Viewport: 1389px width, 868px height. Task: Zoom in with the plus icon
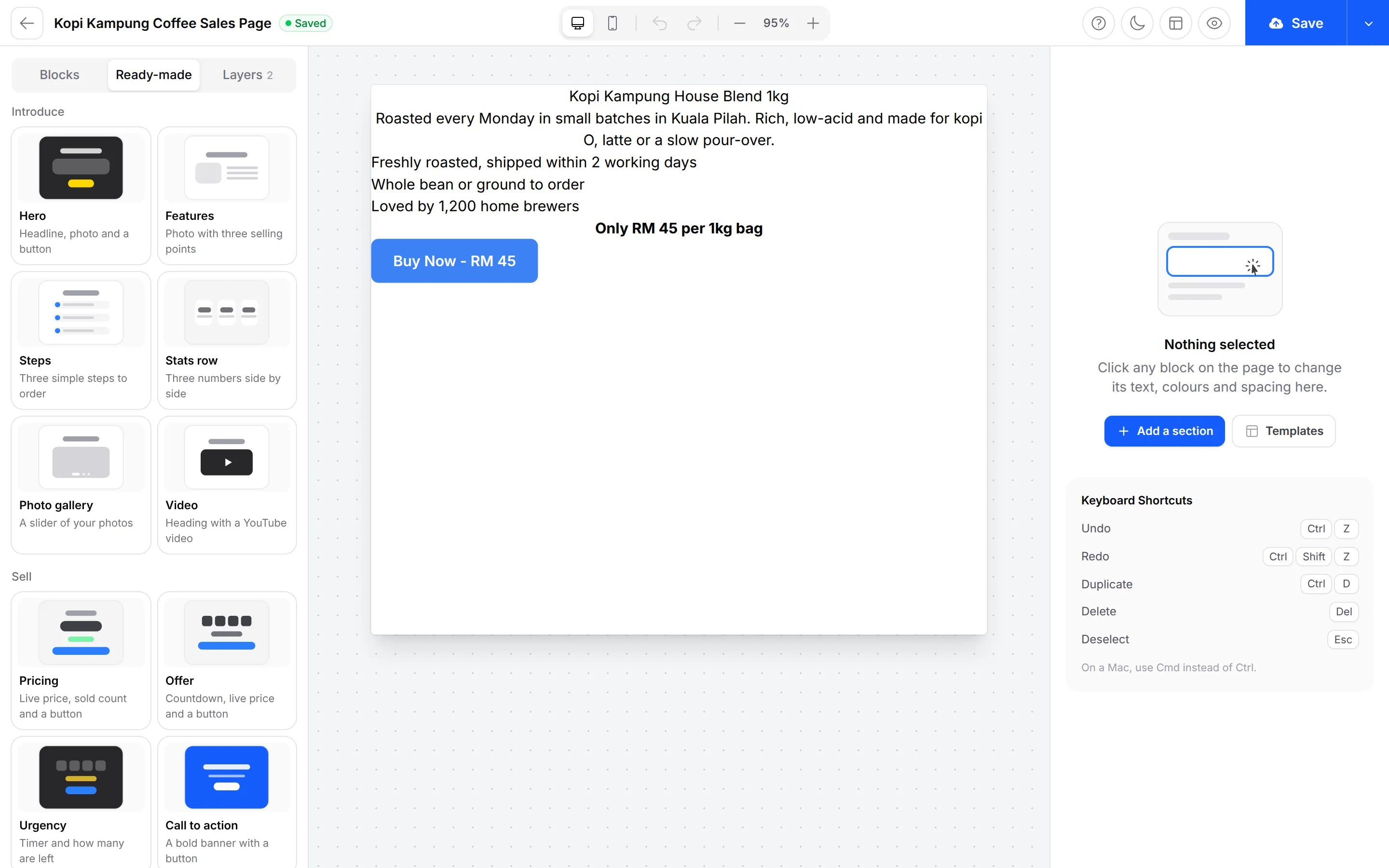(x=813, y=23)
